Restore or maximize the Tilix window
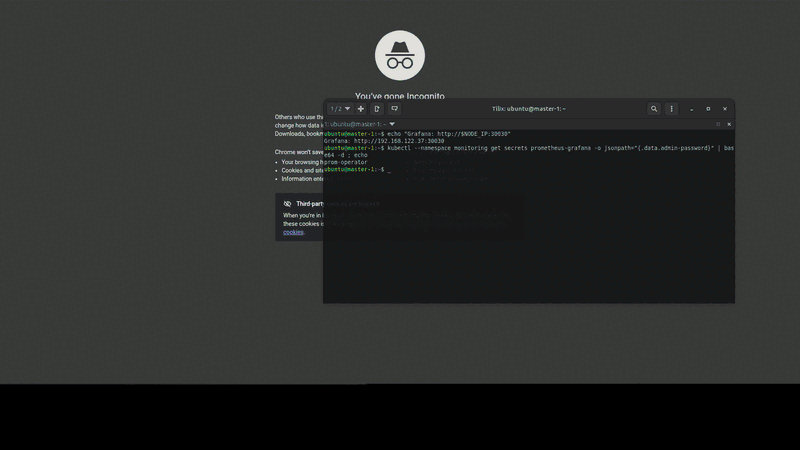This screenshot has width=800, height=450. point(708,109)
